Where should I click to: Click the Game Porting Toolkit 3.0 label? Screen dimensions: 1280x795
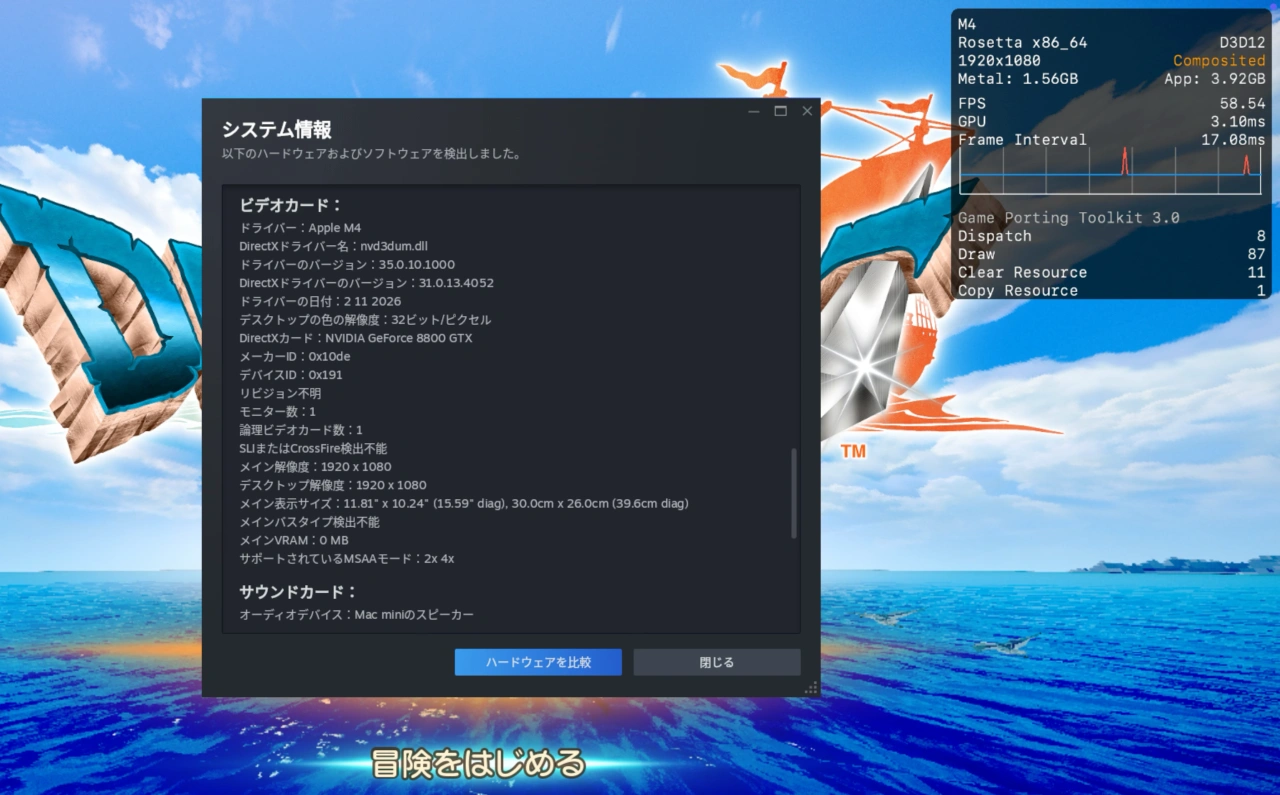coord(1070,217)
